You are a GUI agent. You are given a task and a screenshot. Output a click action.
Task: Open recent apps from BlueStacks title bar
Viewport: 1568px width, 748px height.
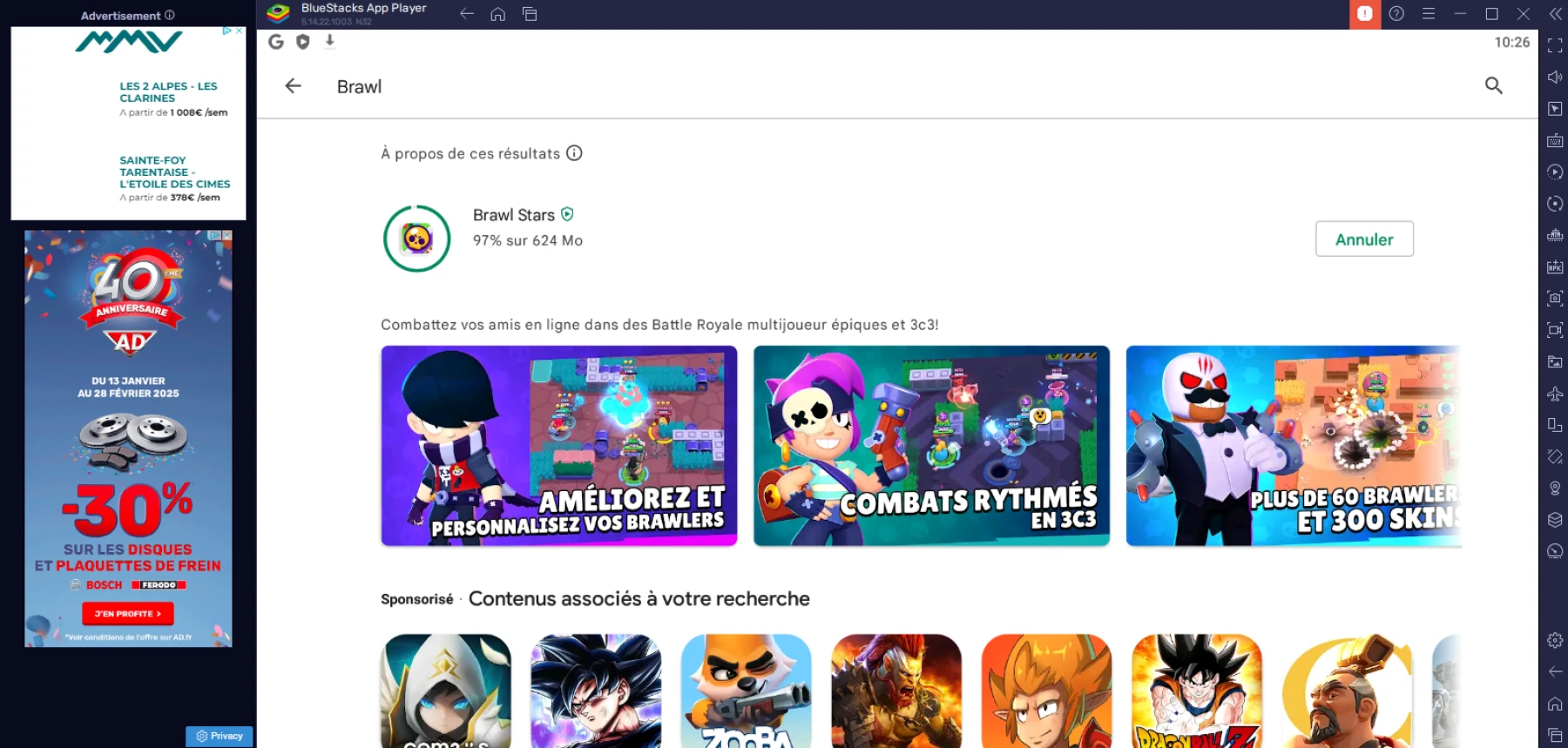coord(530,14)
